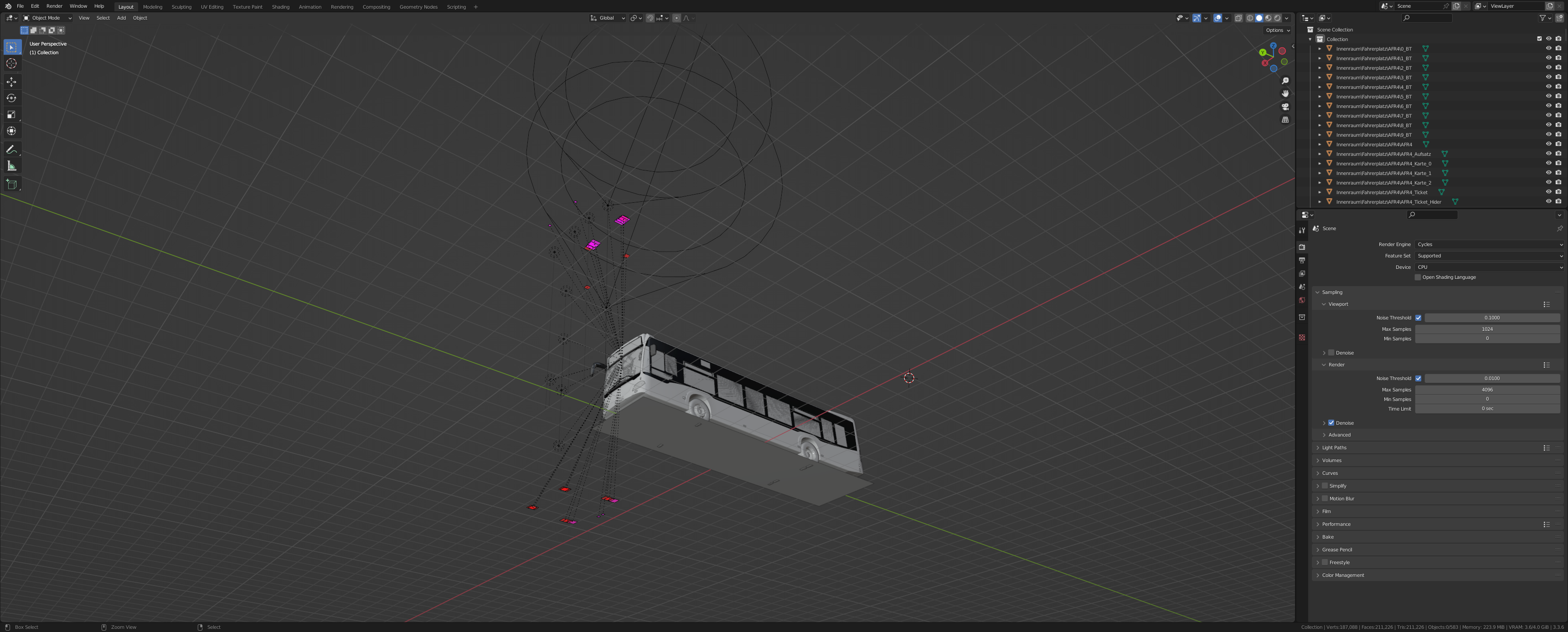The image size is (1568, 632).
Task: Disable the Noise Threshold checkbox under Render
Action: tap(1419, 378)
